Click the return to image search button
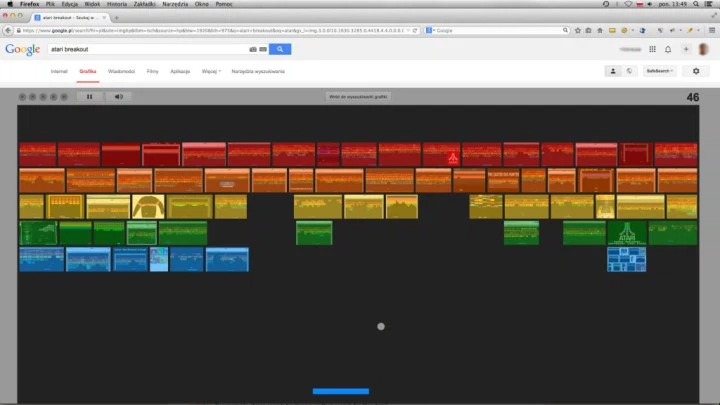This screenshot has height=405, width=720. (358, 96)
